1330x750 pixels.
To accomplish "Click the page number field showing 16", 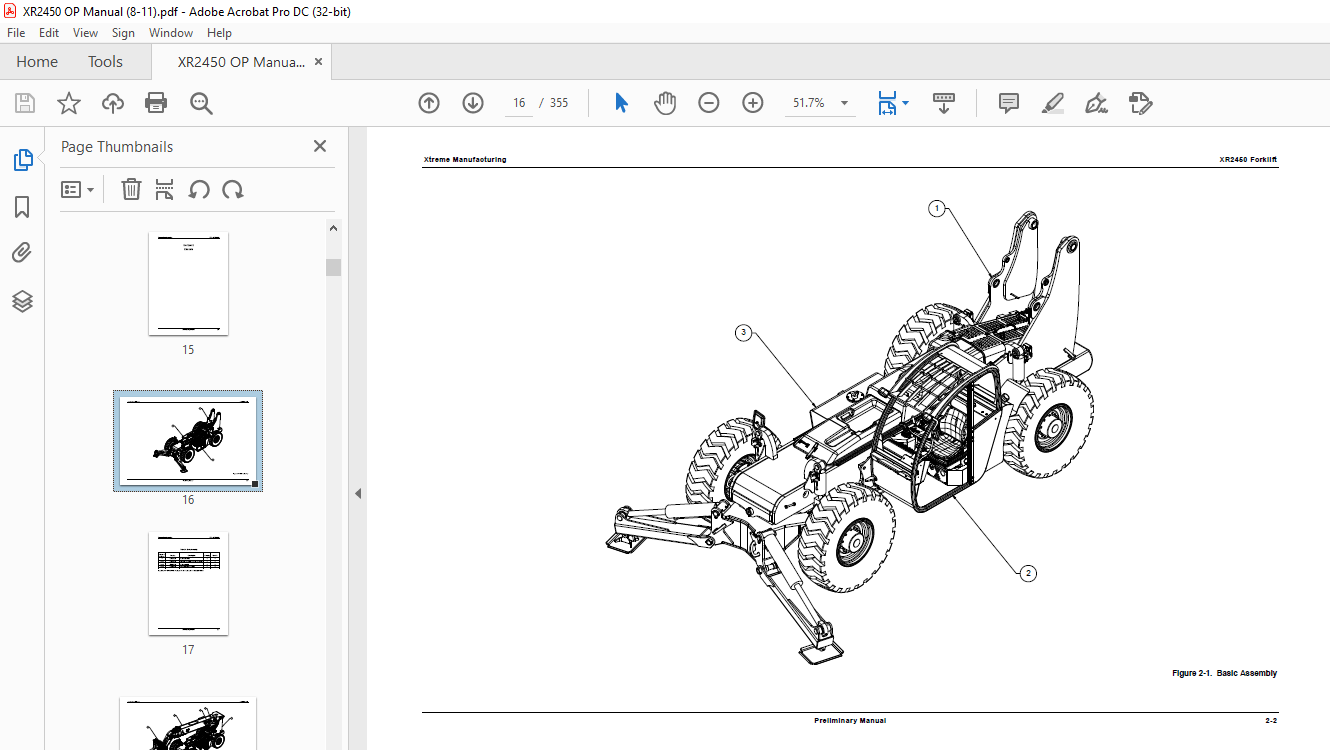I will coord(519,103).
